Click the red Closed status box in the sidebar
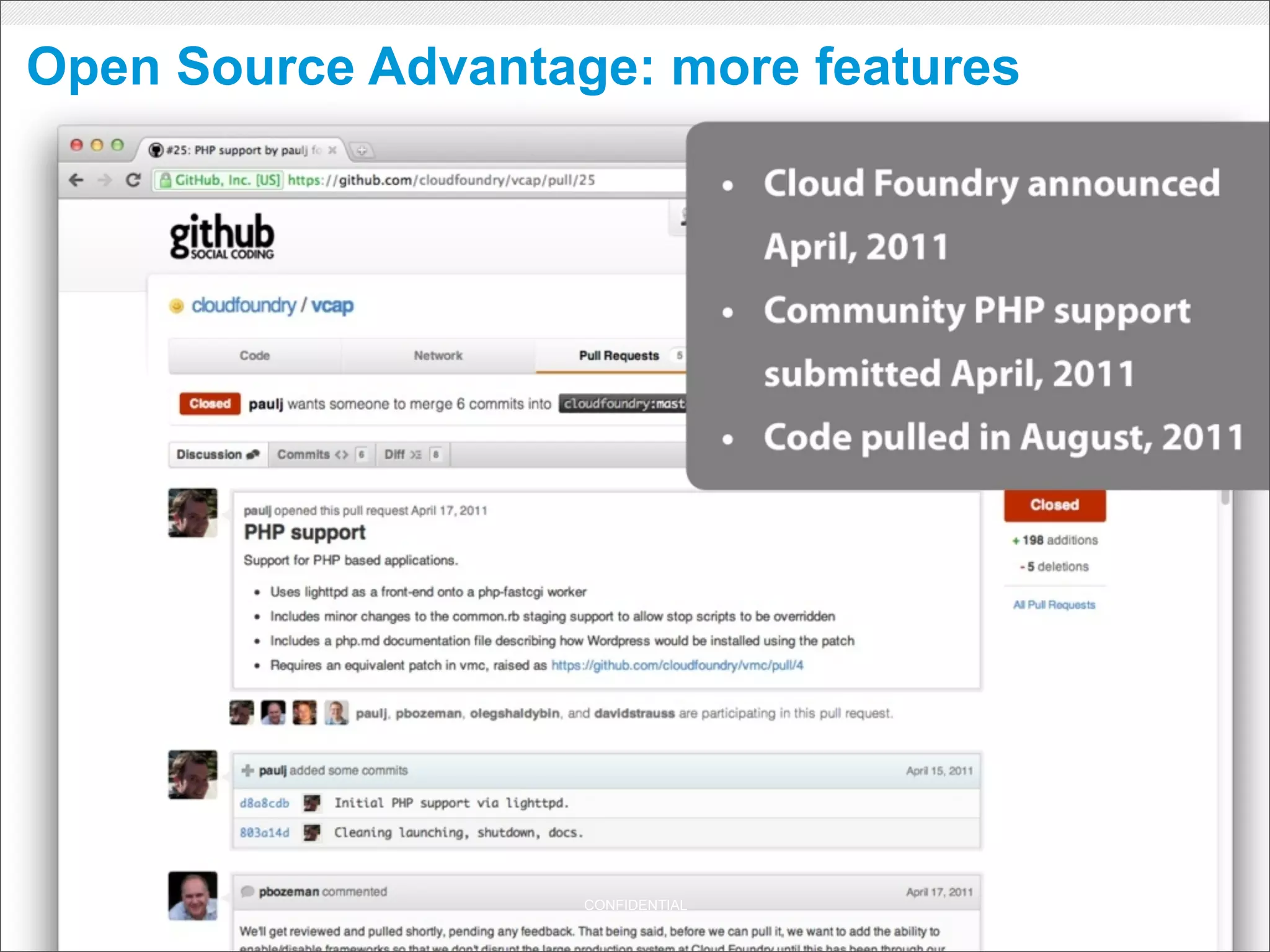The image size is (1270, 952). click(1055, 505)
